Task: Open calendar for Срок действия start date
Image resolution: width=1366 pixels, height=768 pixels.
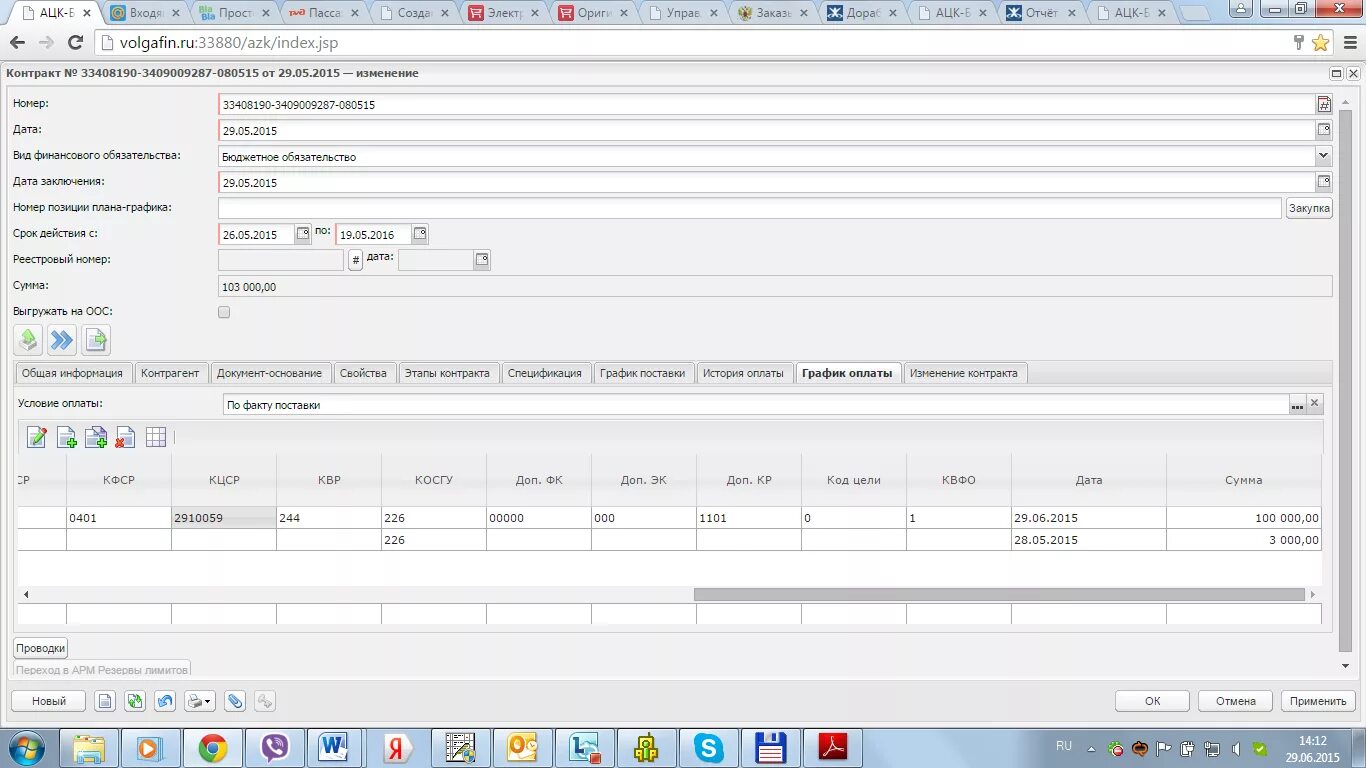Action: pyautogui.click(x=303, y=234)
